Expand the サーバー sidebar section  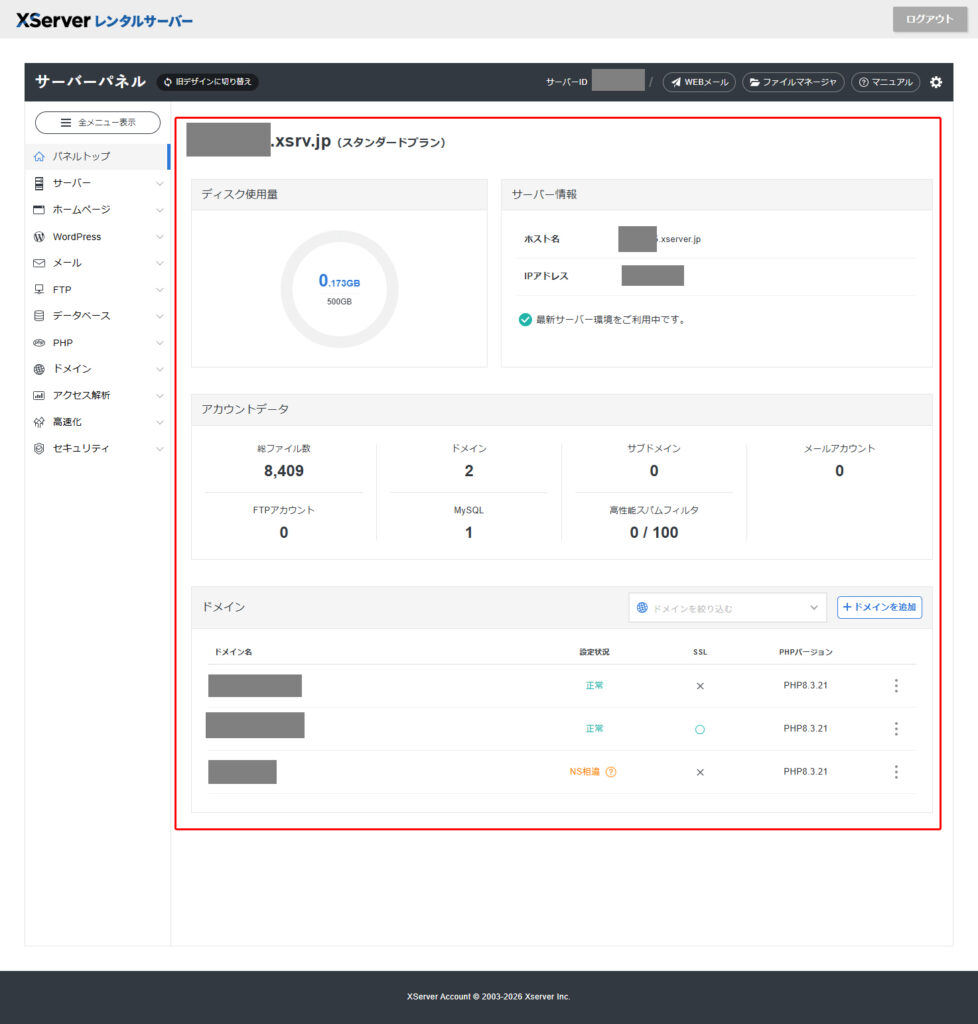(98, 184)
